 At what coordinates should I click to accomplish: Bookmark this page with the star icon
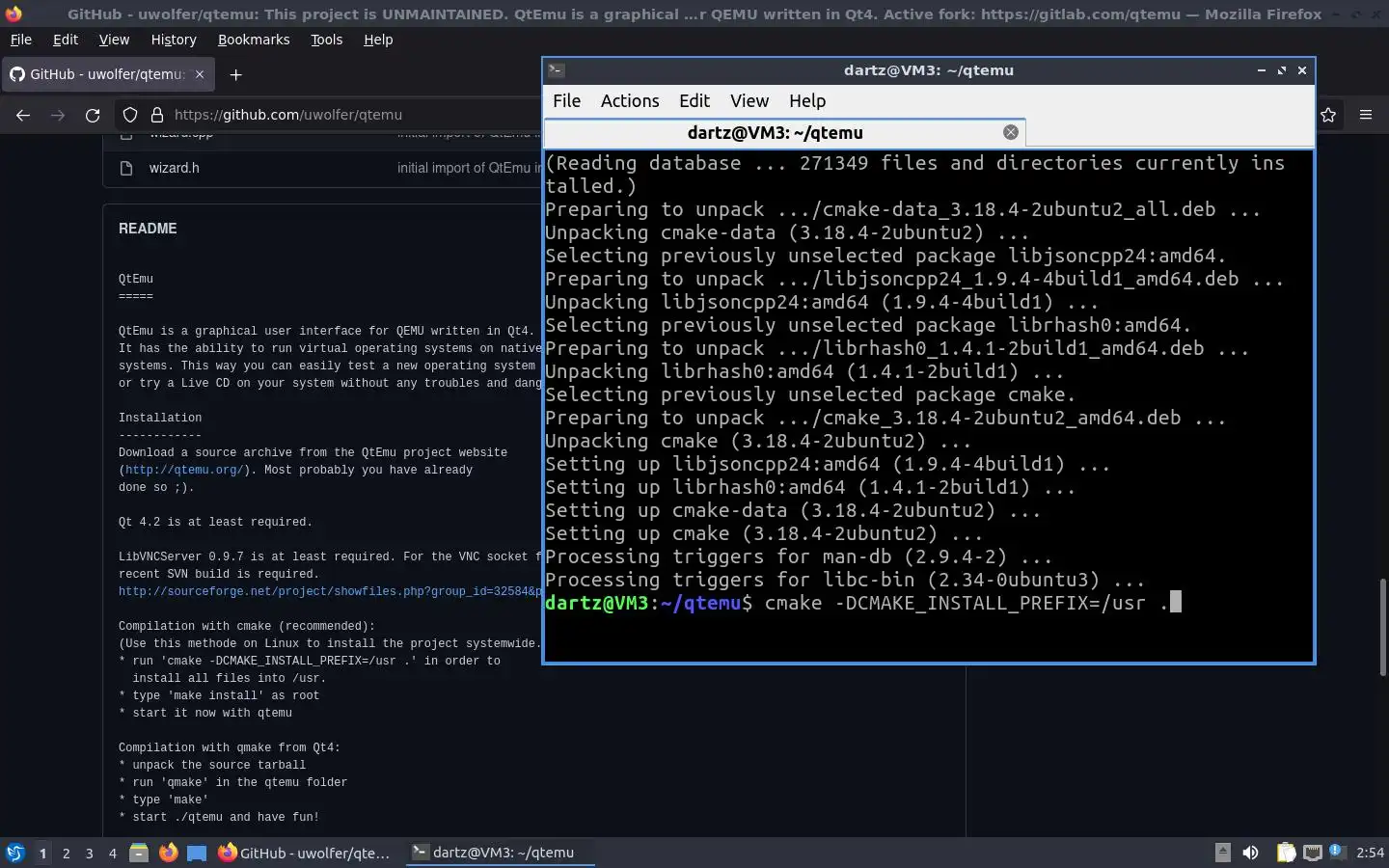coord(1328,115)
